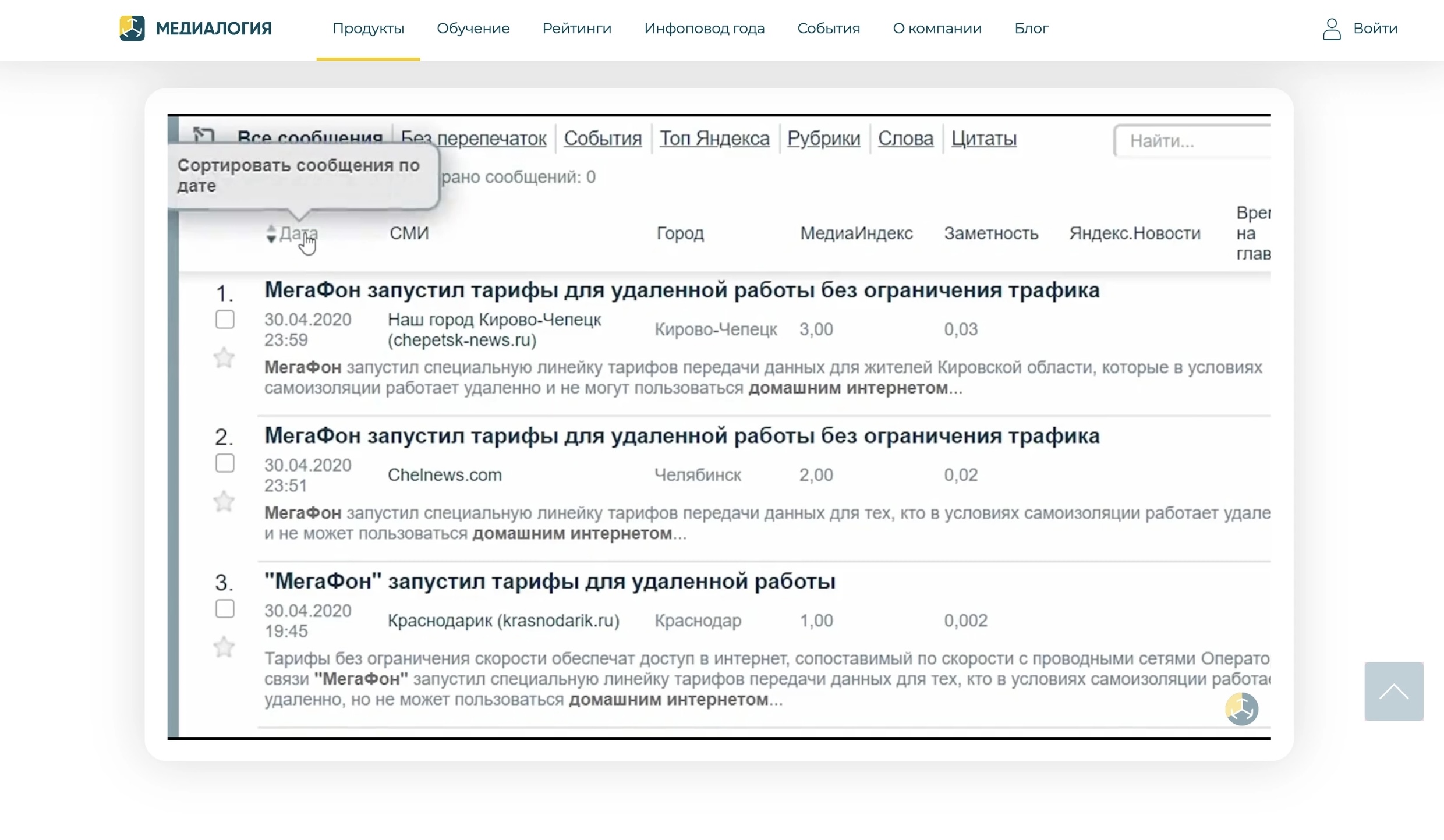Screen dimensions: 1444x840
Task: Sort by Заметность column
Action: click(991, 233)
